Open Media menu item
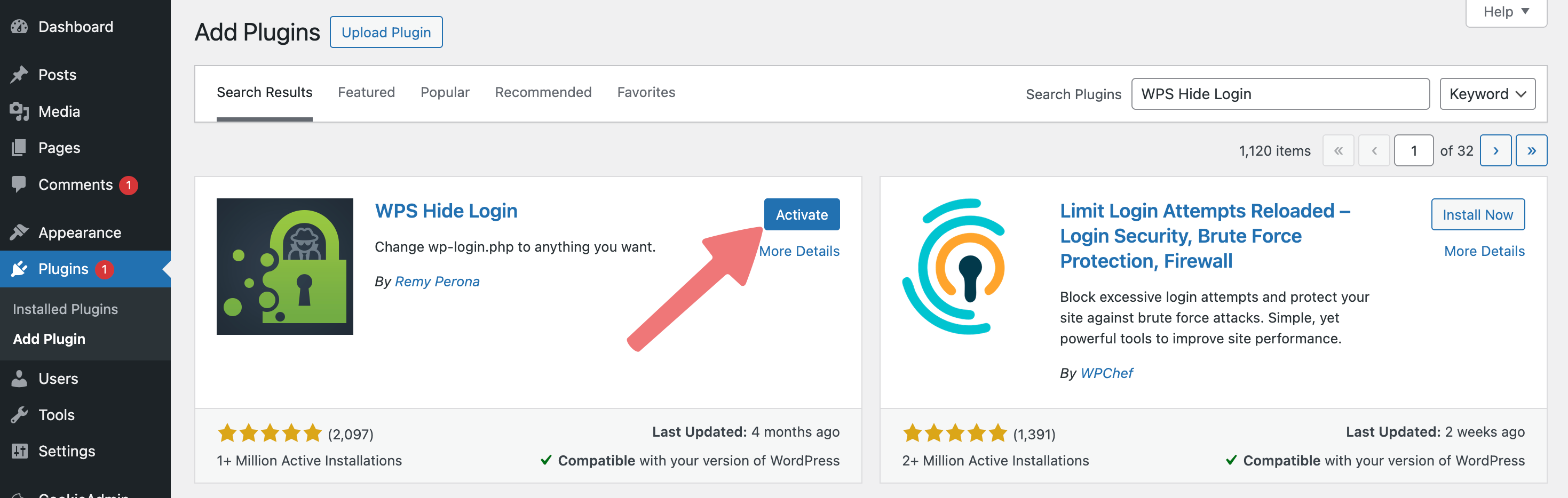 click(85, 111)
